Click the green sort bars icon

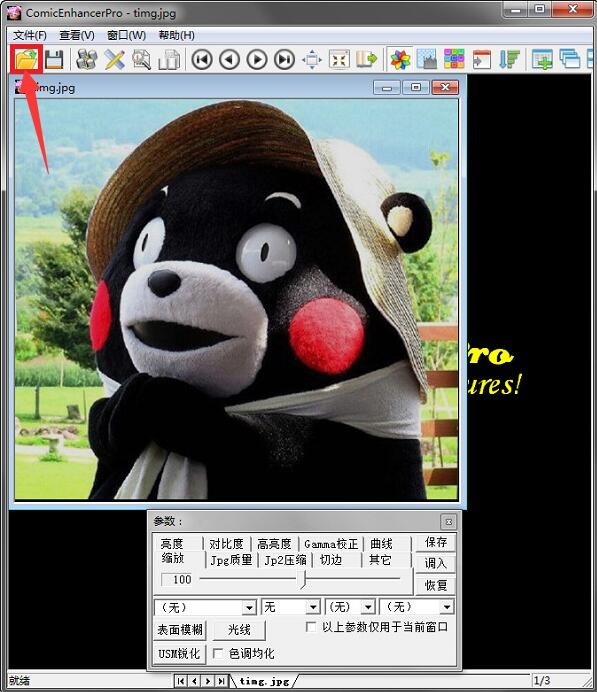(x=509, y=59)
